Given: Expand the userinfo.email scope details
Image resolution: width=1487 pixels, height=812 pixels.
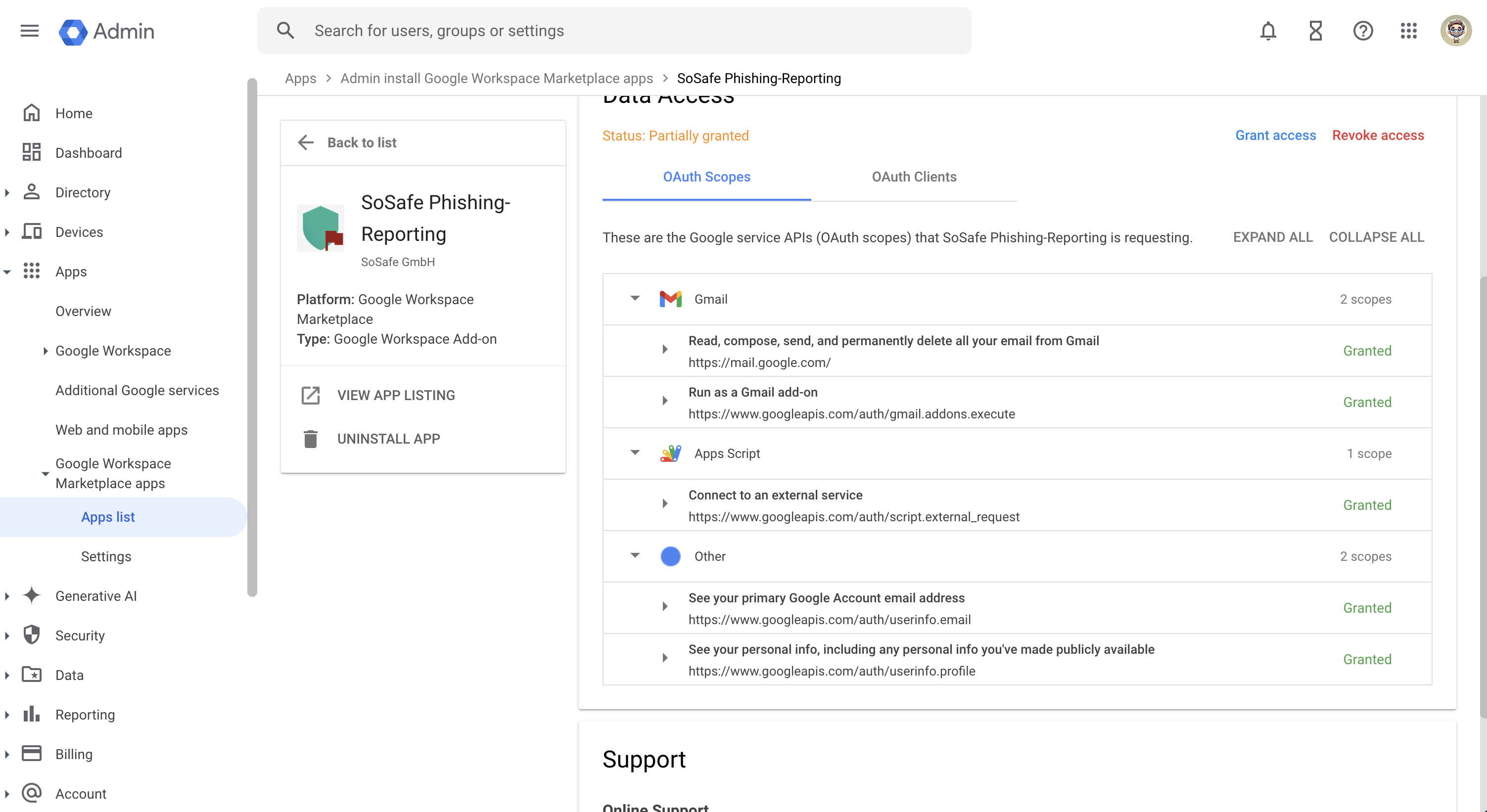Looking at the screenshot, I should 665,607.
